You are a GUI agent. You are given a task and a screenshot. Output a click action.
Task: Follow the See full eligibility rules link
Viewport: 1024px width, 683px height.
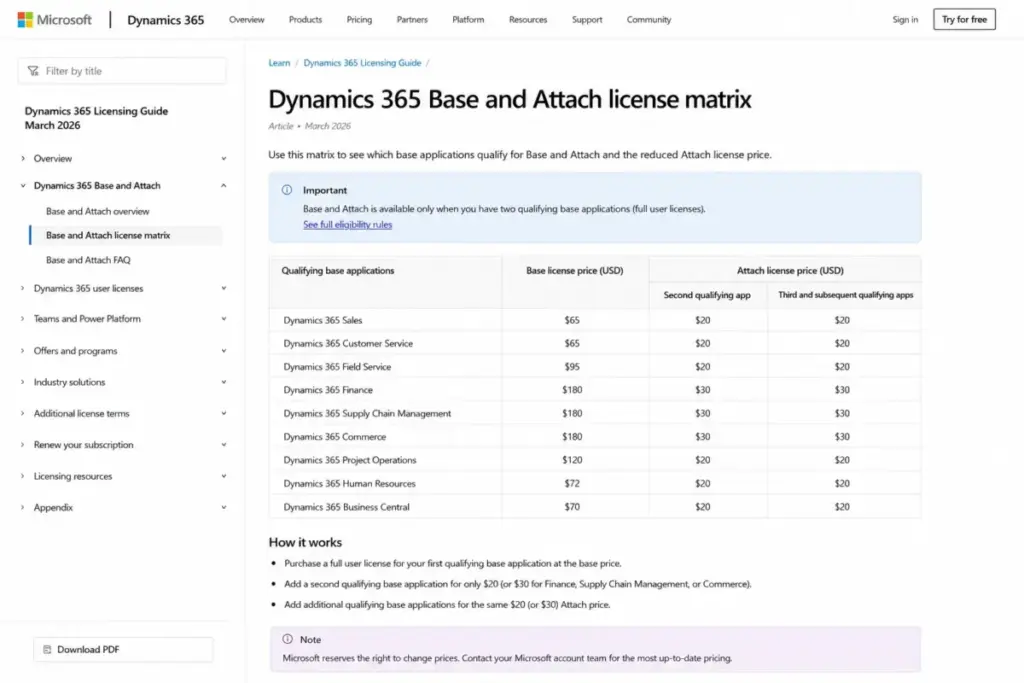(x=347, y=225)
